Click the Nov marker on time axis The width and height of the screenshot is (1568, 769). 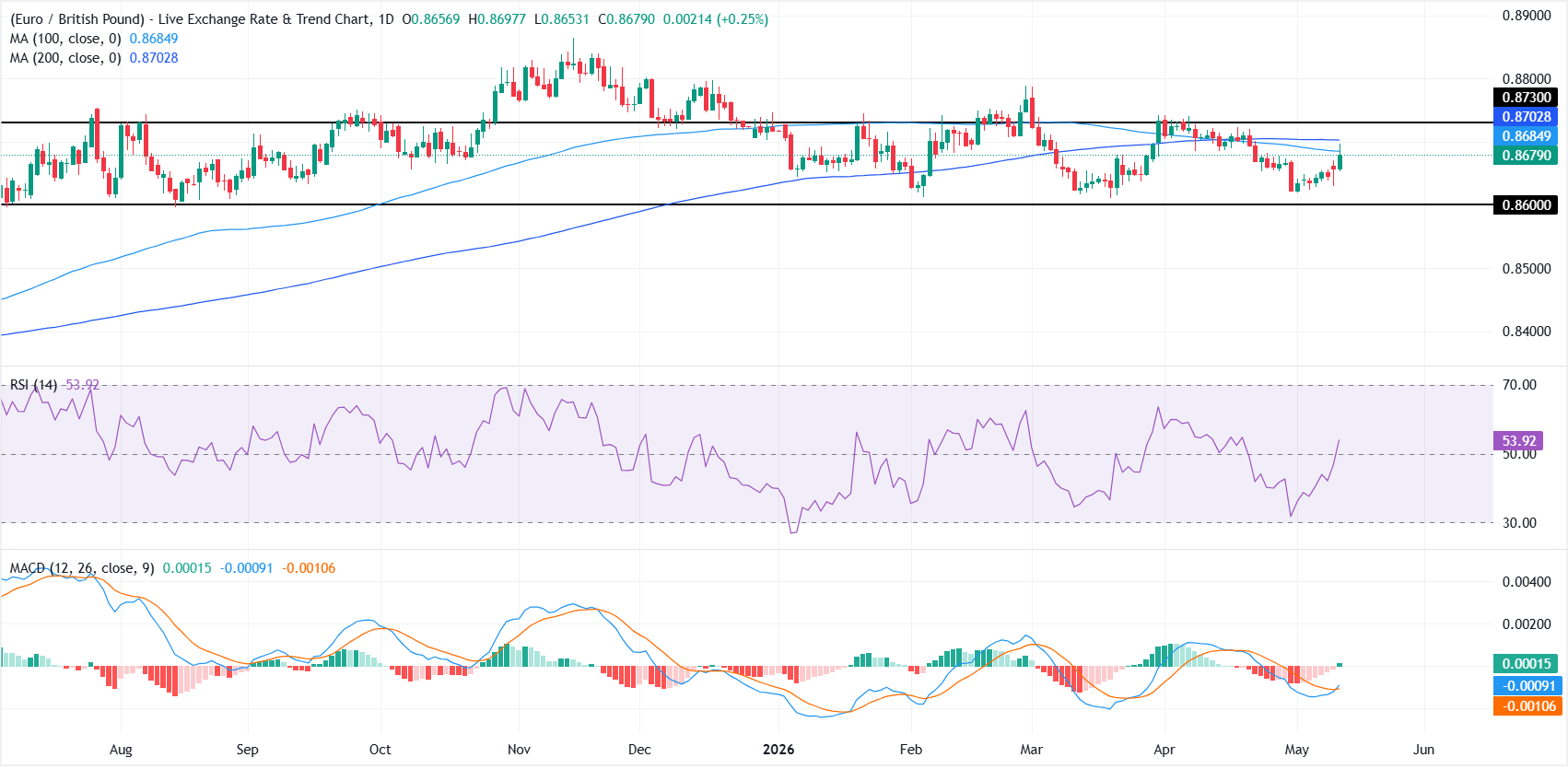[x=519, y=750]
